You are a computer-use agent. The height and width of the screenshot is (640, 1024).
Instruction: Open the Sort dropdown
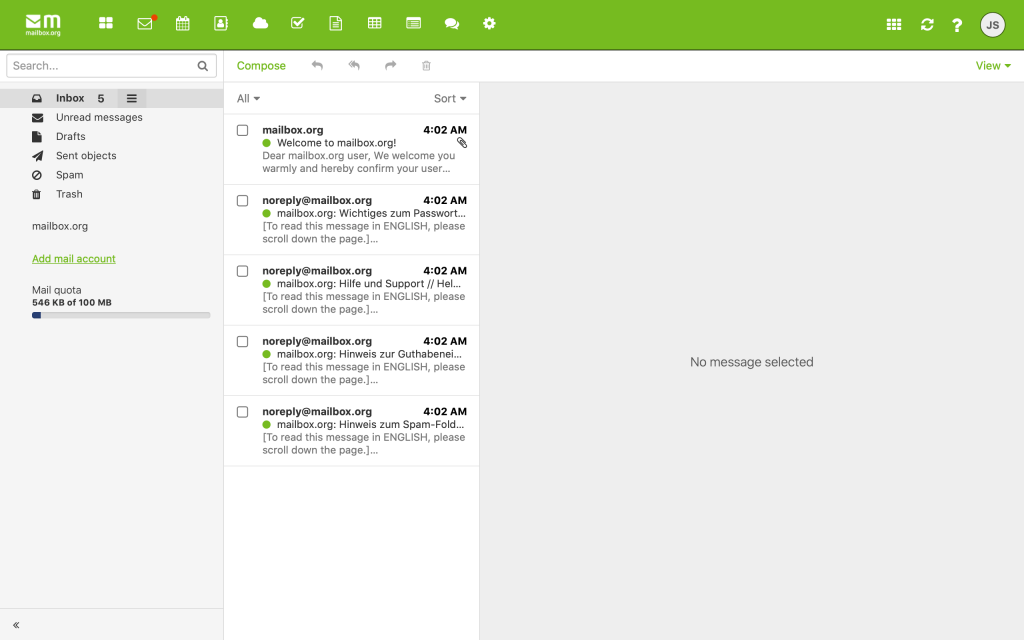click(450, 99)
